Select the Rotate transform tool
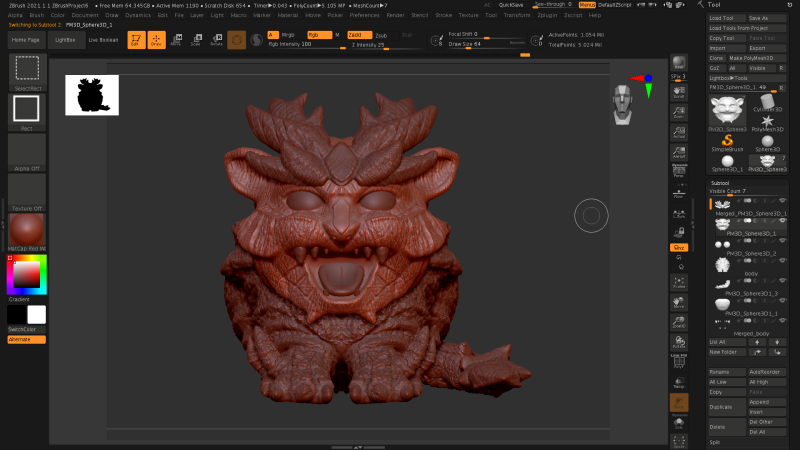 (x=216, y=39)
